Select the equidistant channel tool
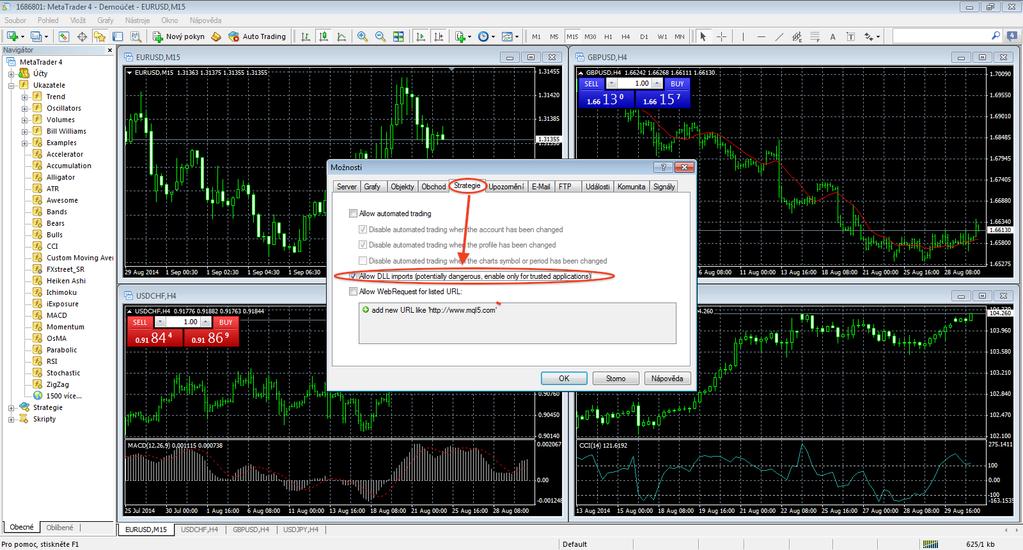 point(797,37)
